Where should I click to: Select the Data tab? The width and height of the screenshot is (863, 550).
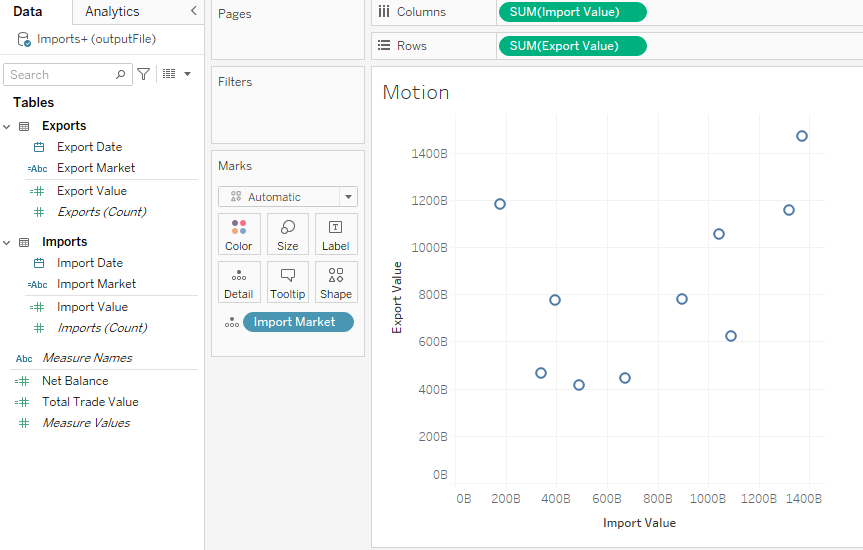click(27, 11)
